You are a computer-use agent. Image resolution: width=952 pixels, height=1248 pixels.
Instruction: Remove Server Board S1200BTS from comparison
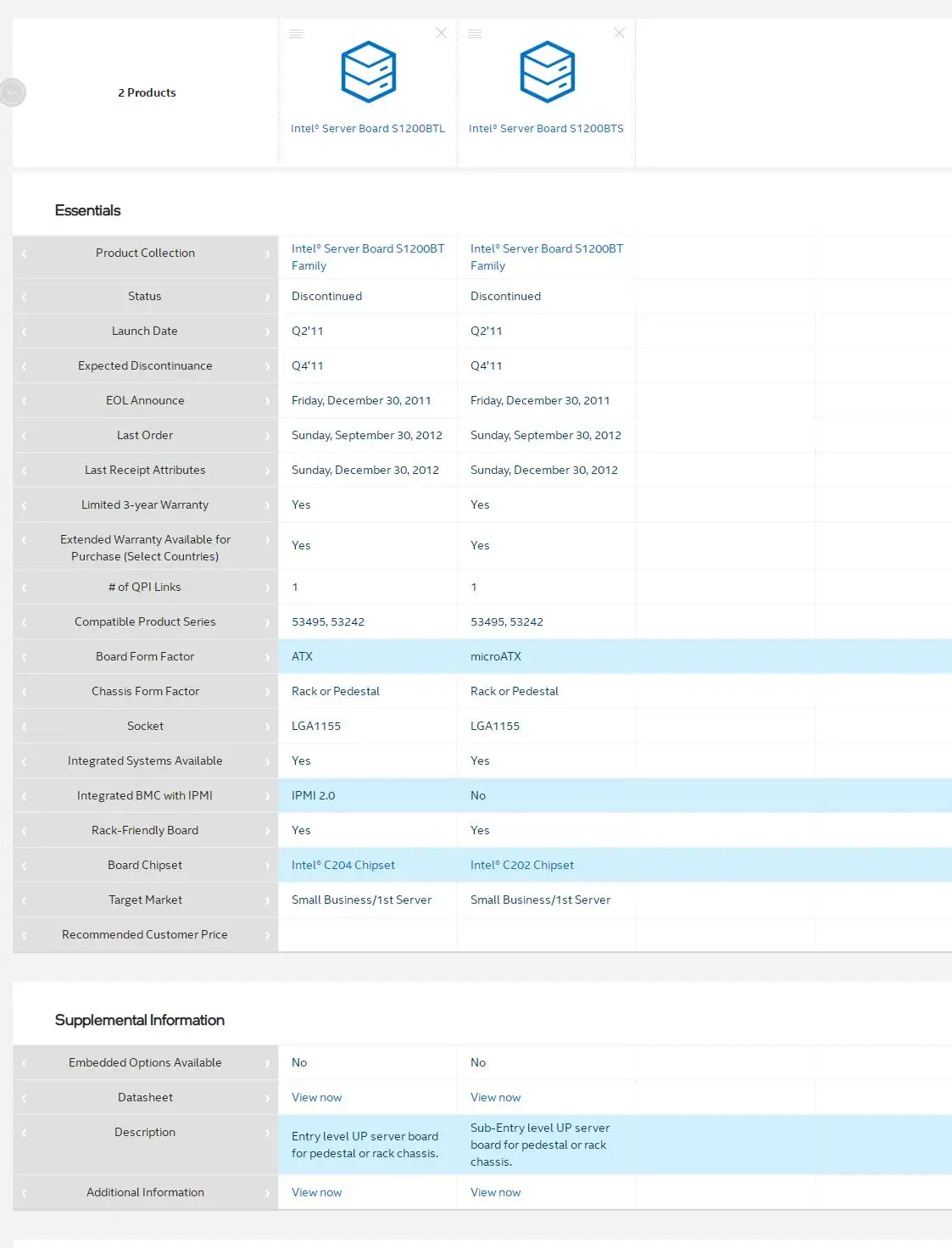[x=620, y=33]
